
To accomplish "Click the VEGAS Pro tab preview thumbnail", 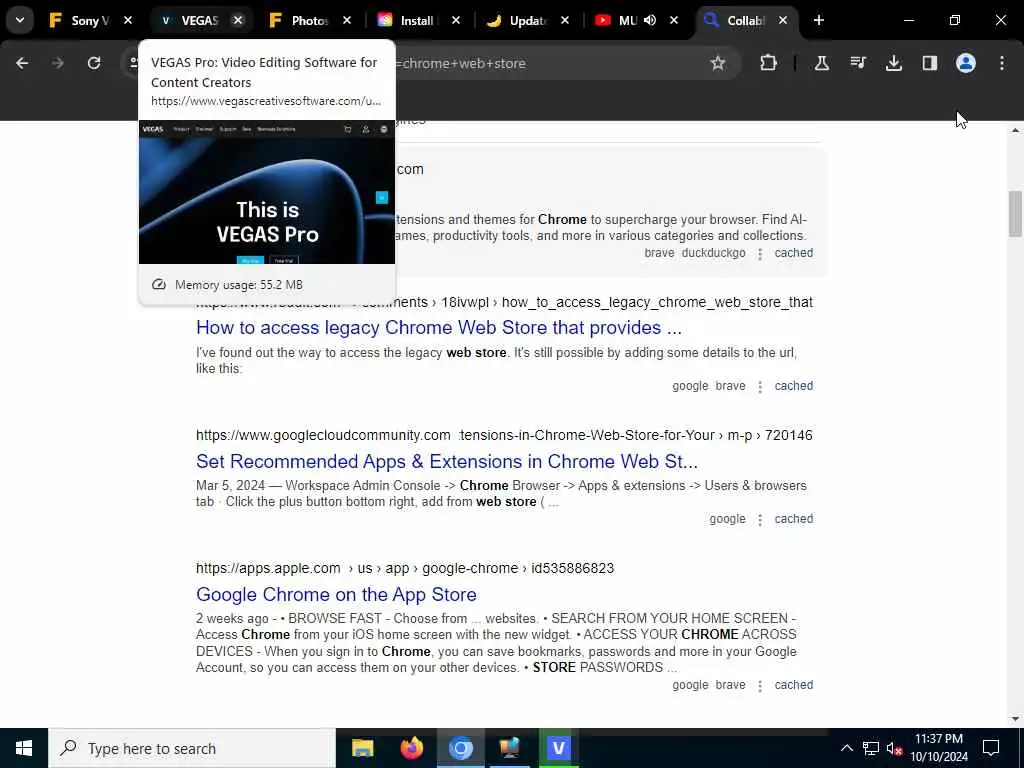I will point(267,192).
